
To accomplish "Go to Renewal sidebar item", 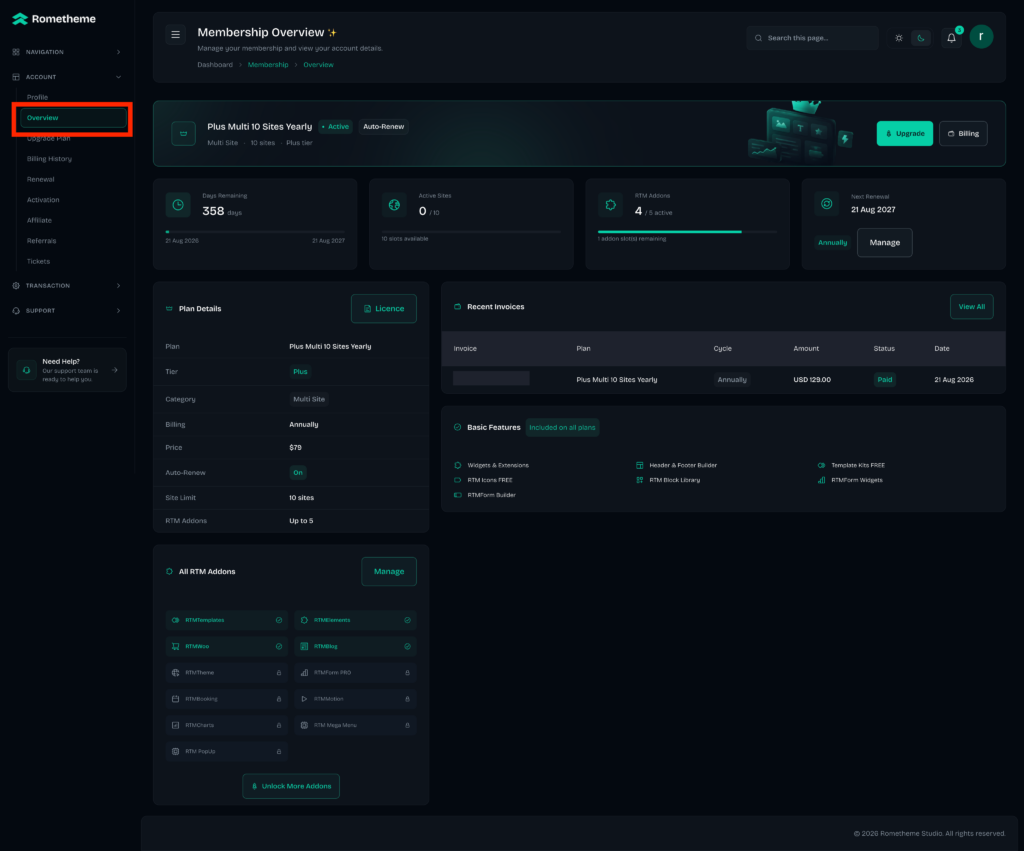I will (x=40, y=179).
